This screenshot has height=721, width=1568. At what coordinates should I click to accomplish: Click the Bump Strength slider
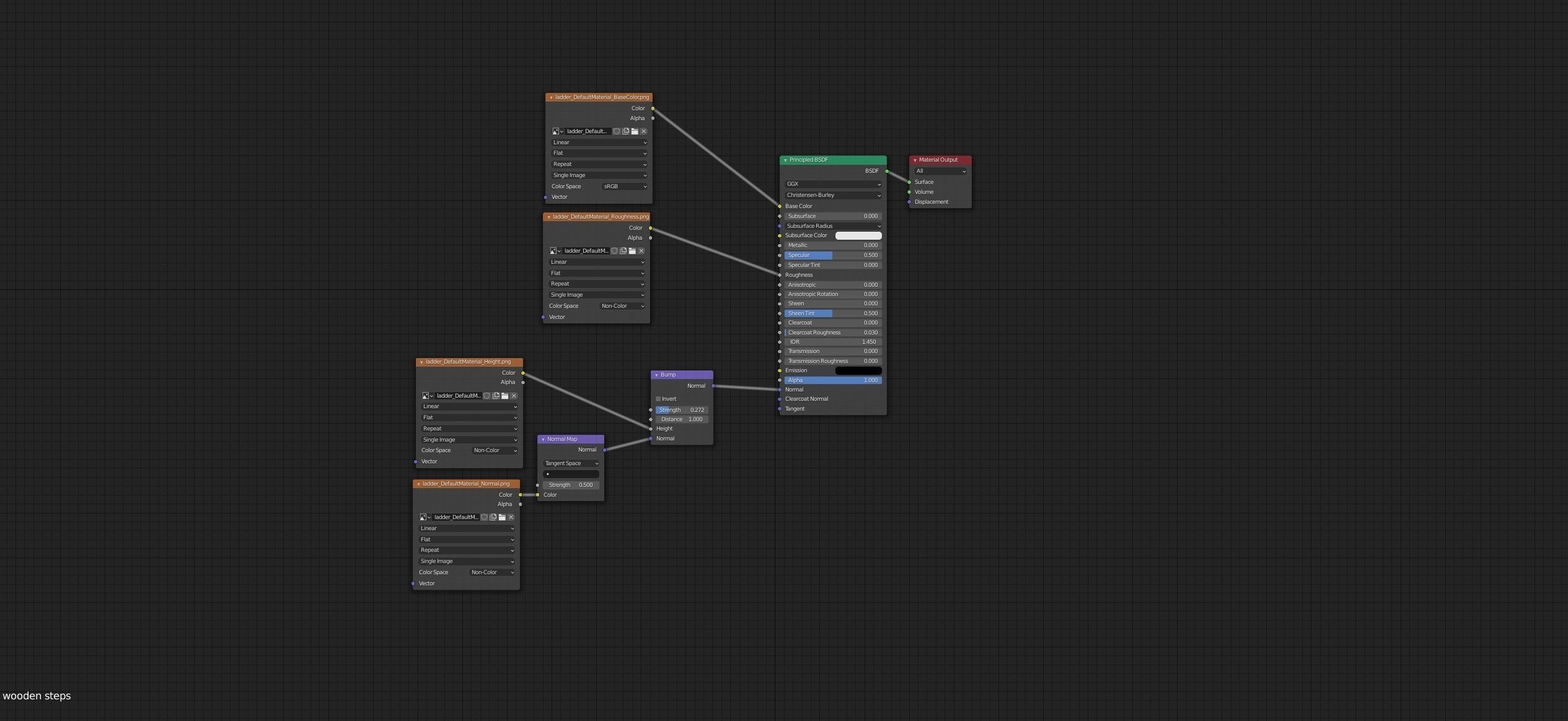(681, 410)
